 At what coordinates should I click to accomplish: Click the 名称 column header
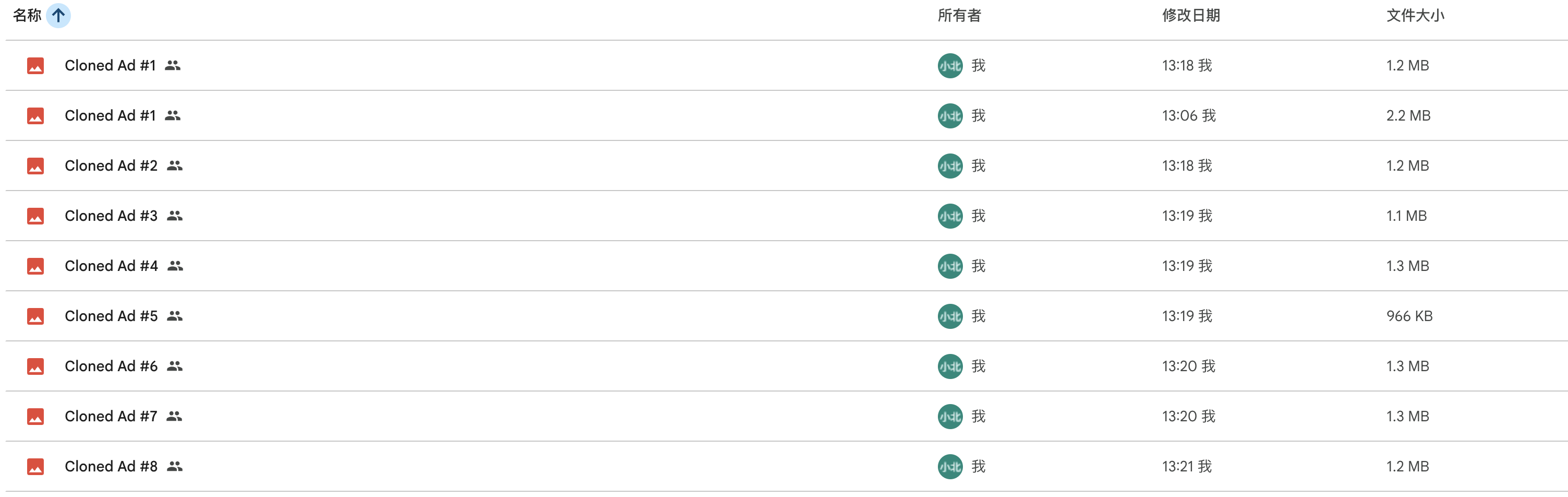pos(27,15)
